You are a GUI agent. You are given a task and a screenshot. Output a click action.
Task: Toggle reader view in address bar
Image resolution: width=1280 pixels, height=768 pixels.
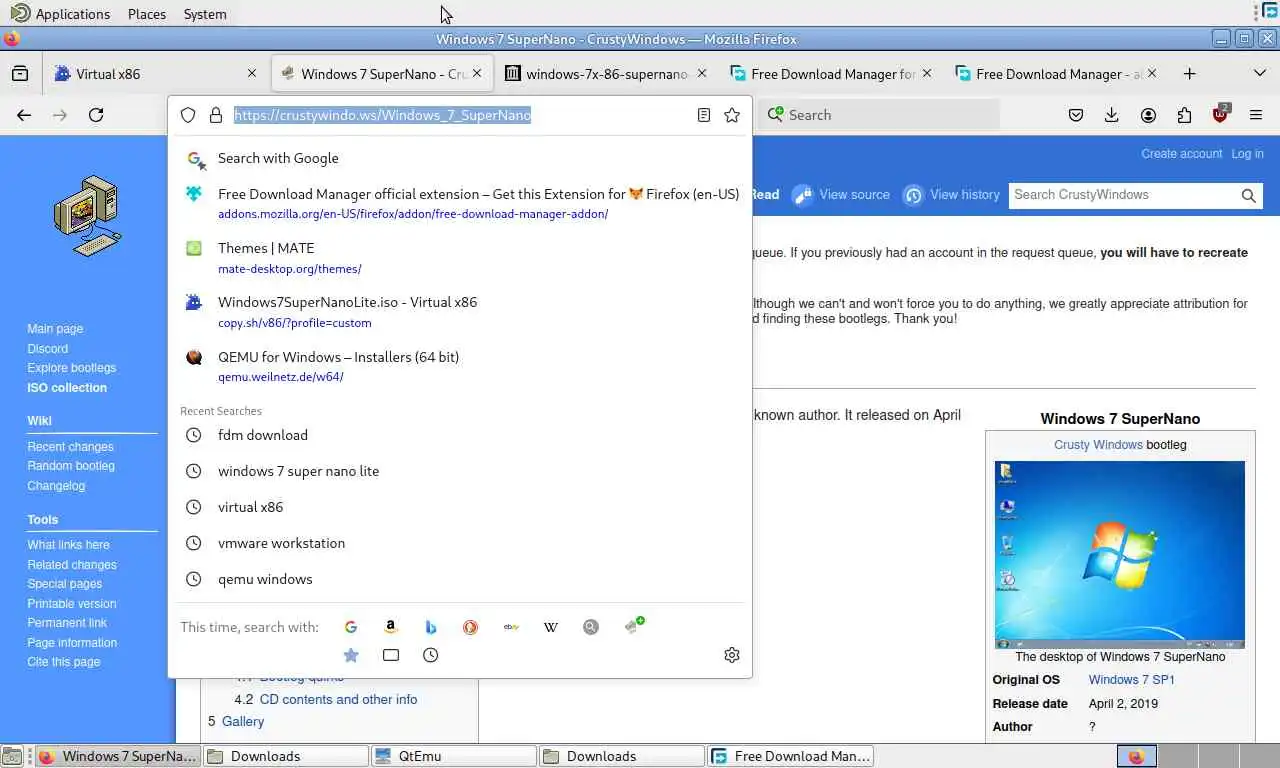[x=704, y=115]
